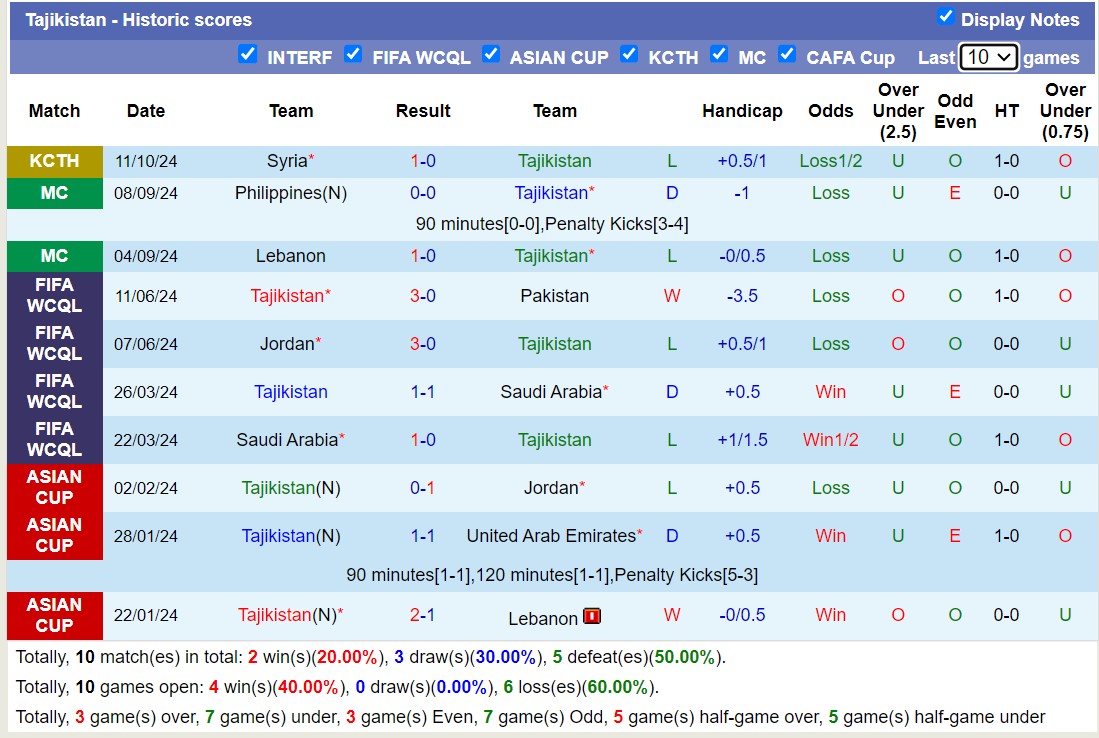Screen dimensions: 1099x738
Task: Open the Pakistan team link
Action: [554, 296]
